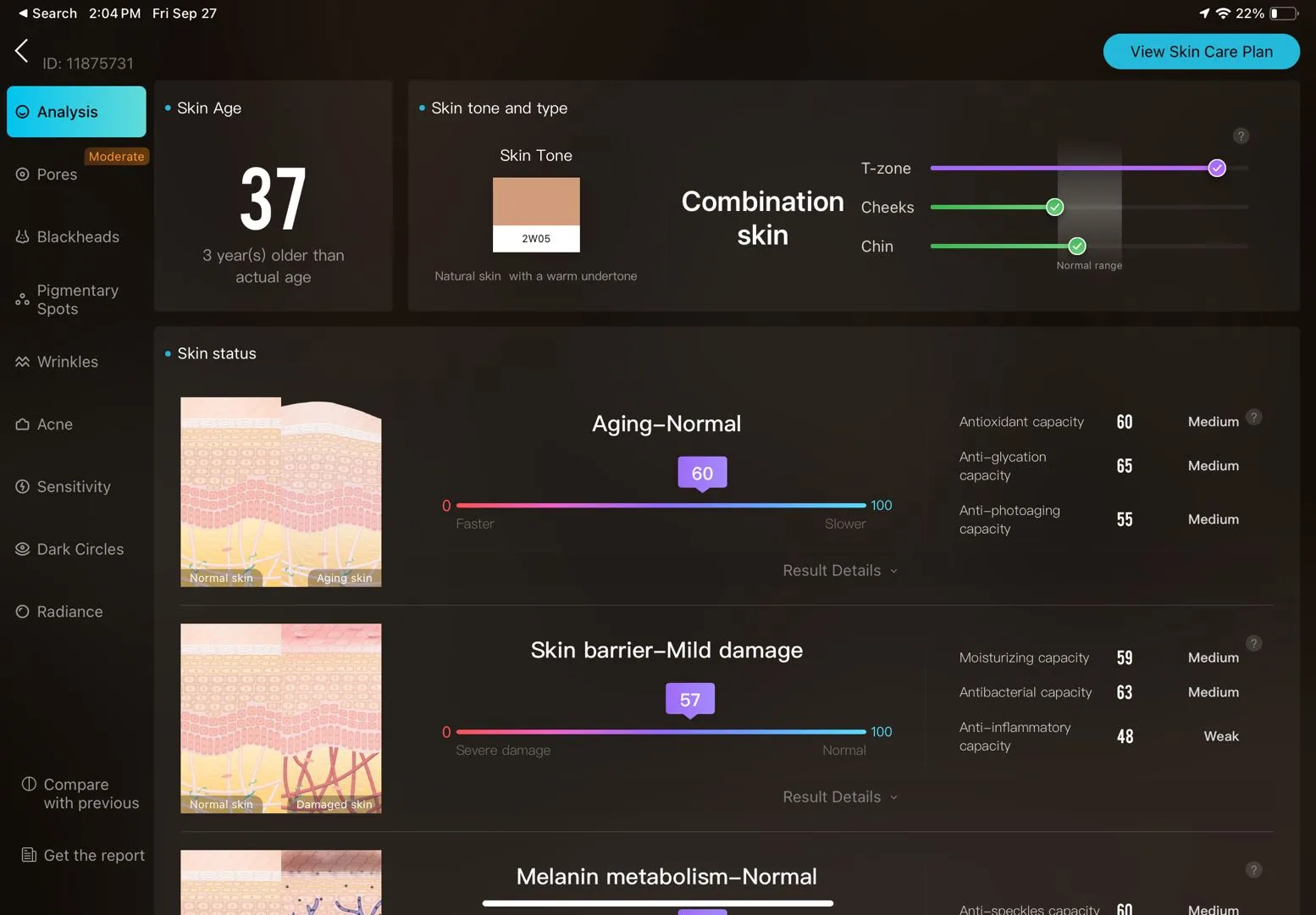Click Anti-photoaging capacity value 55
This screenshot has width=1316, height=915.
click(1125, 519)
